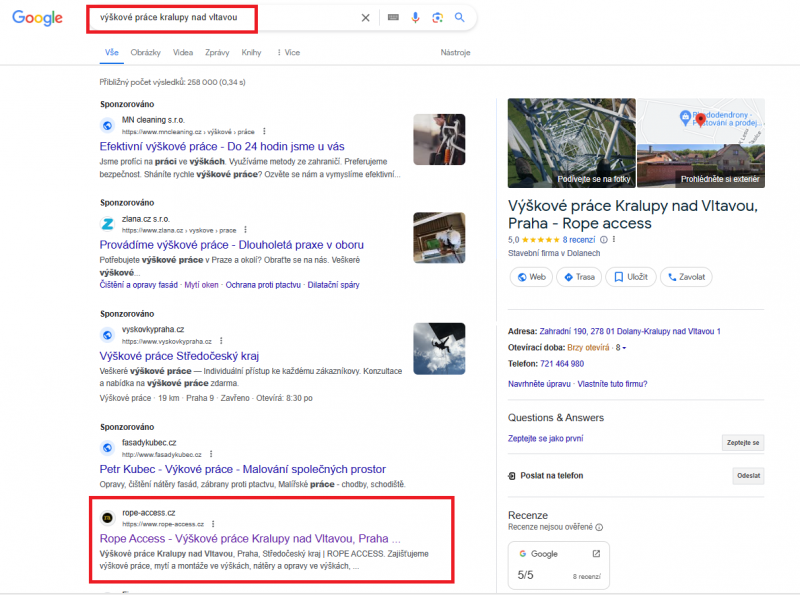The height and width of the screenshot is (595, 800).
Task: Click the phone number 721 464 980
Action: tap(562, 364)
